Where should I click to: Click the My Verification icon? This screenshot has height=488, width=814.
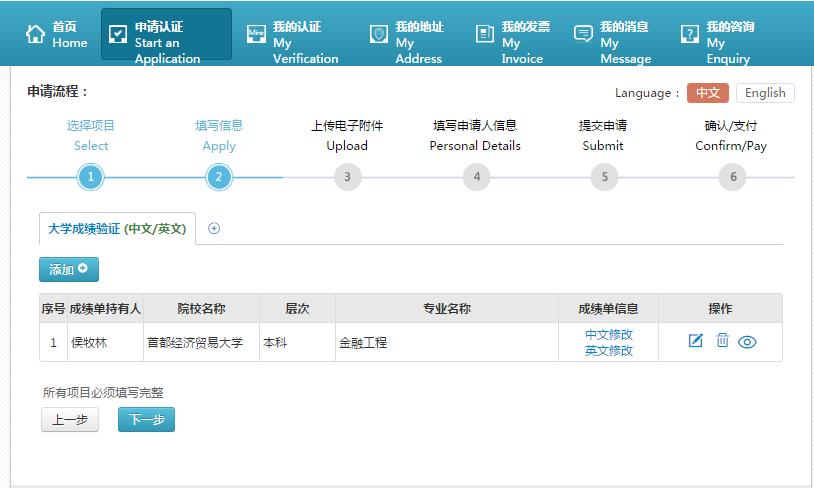tap(256, 34)
